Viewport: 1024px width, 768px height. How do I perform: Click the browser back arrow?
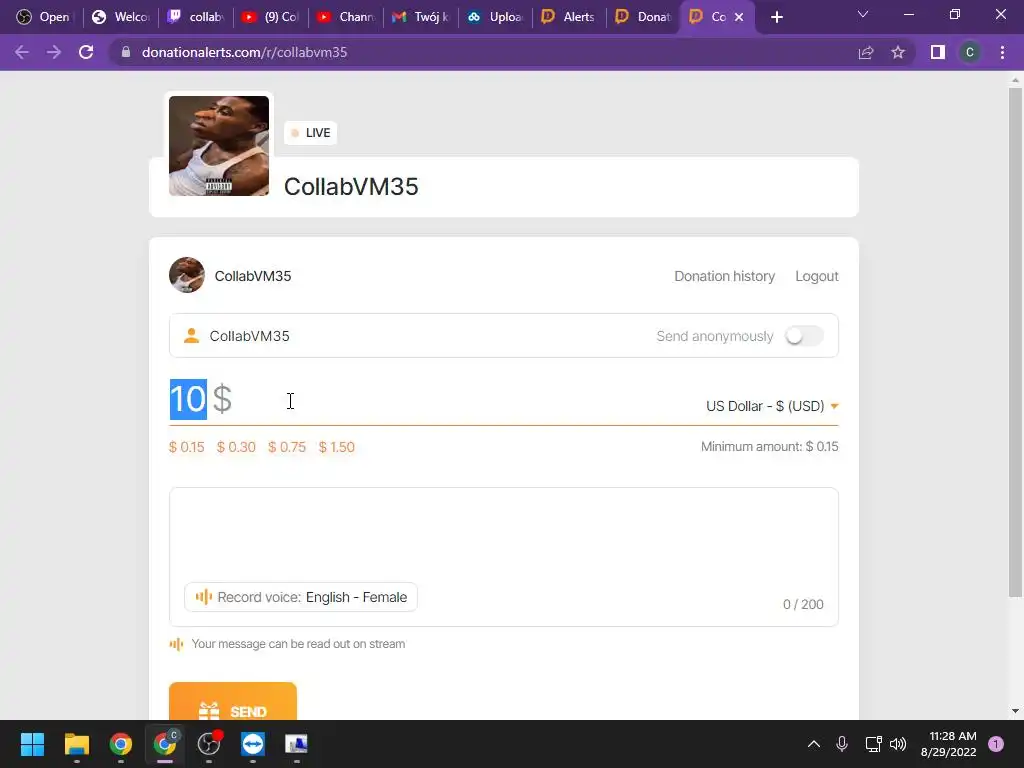pyautogui.click(x=22, y=52)
